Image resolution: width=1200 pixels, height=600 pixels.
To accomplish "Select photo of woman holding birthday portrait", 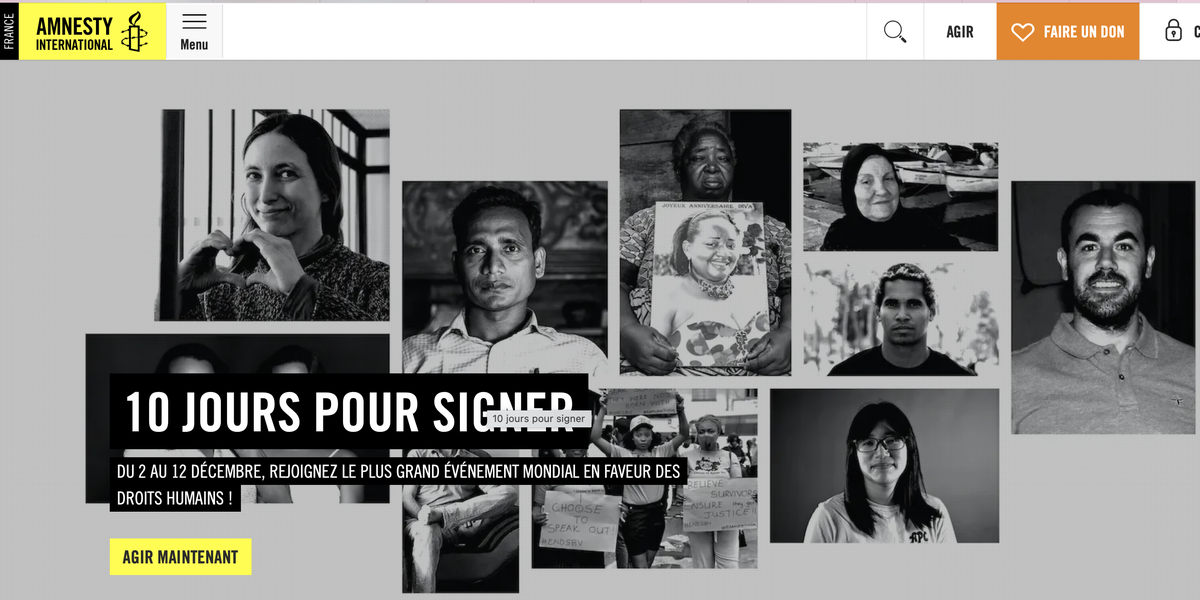I will tap(705, 242).
